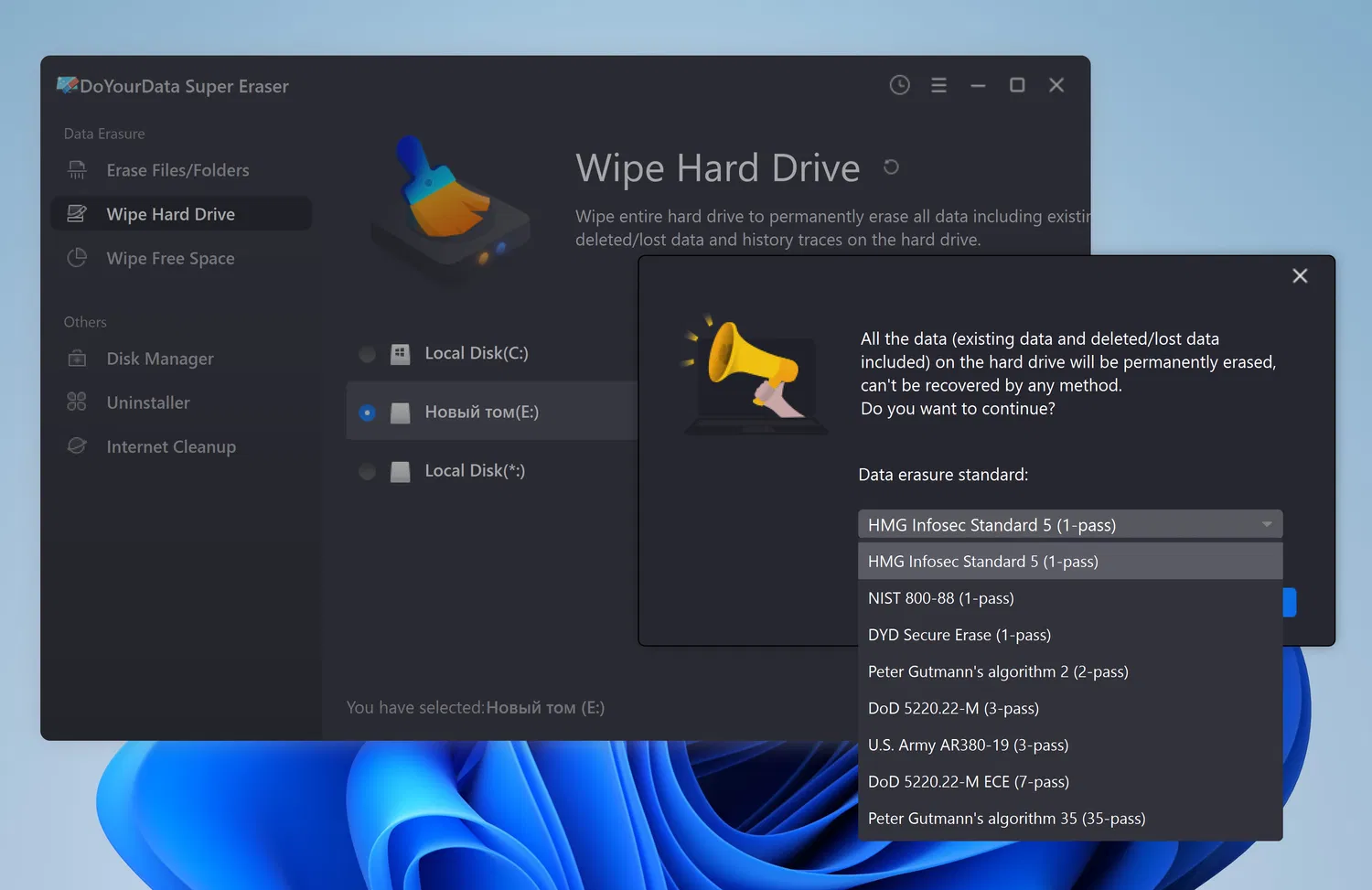The height and width of the screenshot is (890, 1372).
Task: Open the Uninstaller tool
Action: [x=181, y=402]
